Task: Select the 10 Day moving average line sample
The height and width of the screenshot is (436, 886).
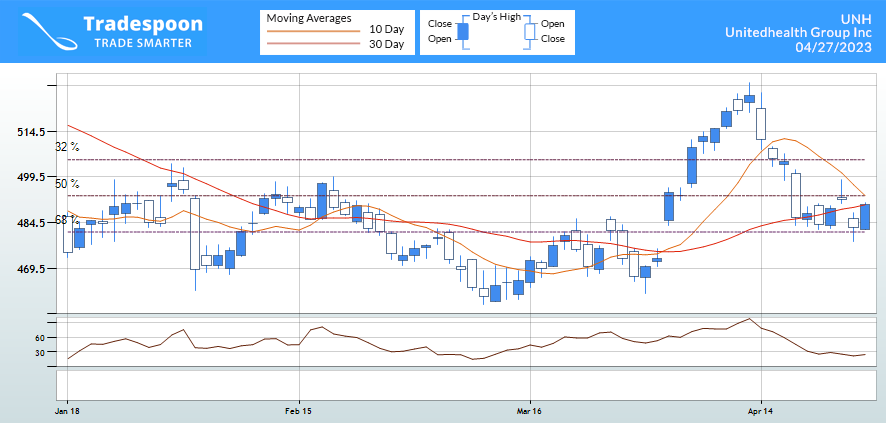Action: [x=311, y=30]
